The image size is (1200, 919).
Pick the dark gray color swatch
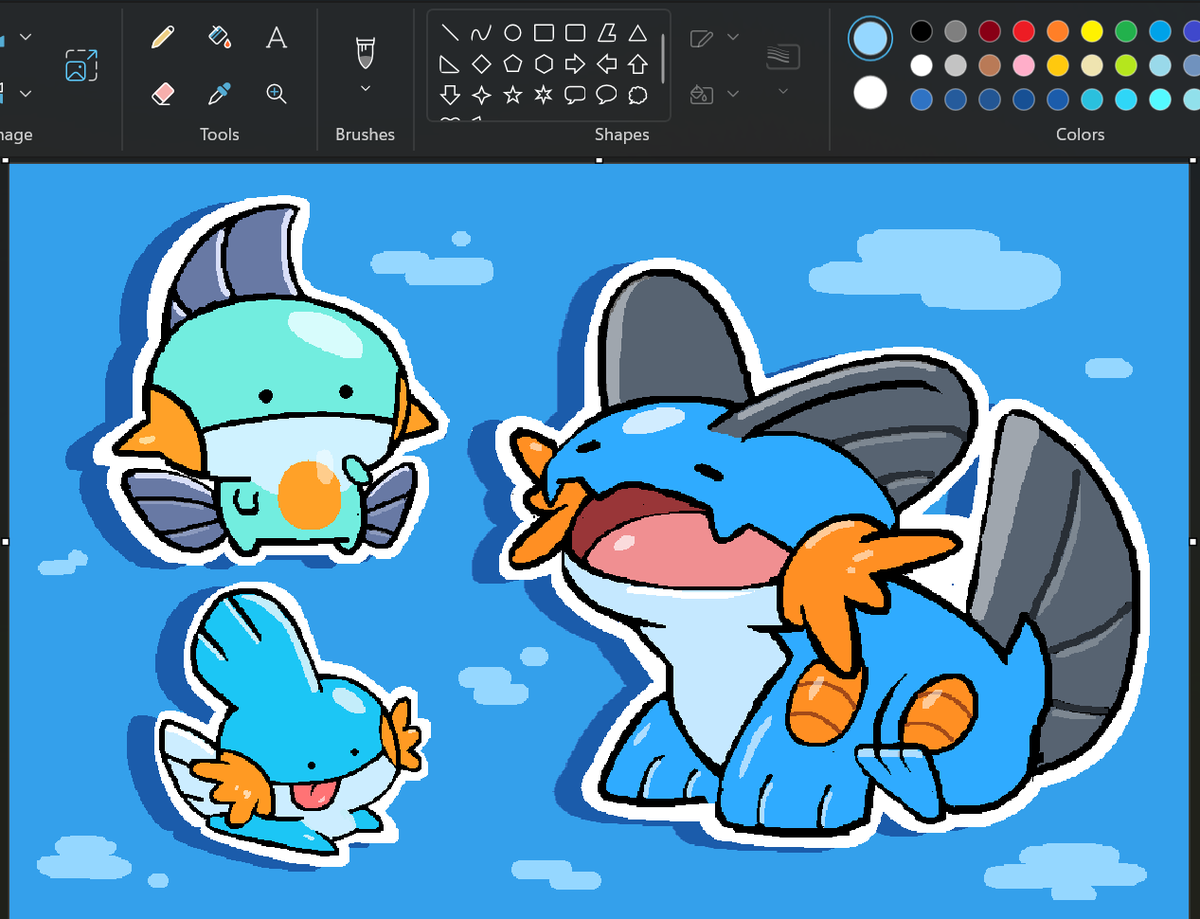click(956, 31)
